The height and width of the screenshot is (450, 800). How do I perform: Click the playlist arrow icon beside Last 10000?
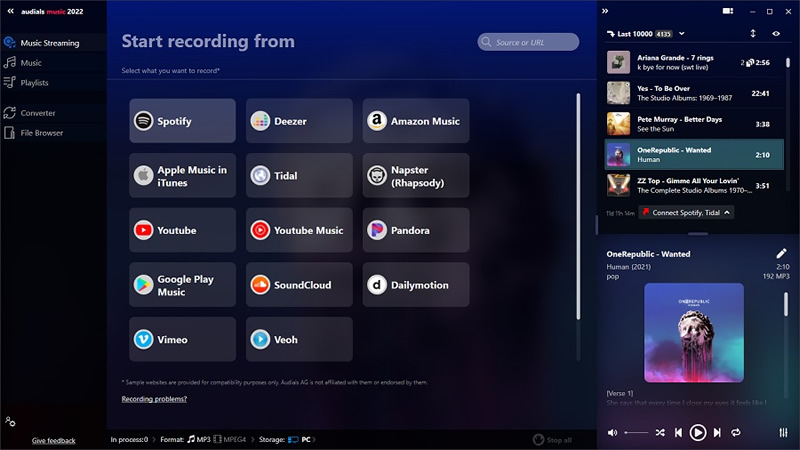[x=611, y=34]
